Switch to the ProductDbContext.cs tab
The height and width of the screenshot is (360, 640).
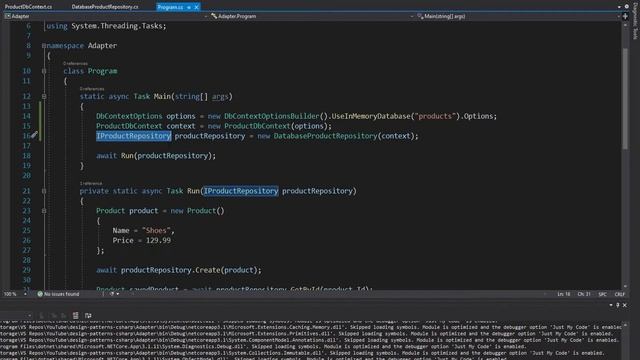point(28,7)
